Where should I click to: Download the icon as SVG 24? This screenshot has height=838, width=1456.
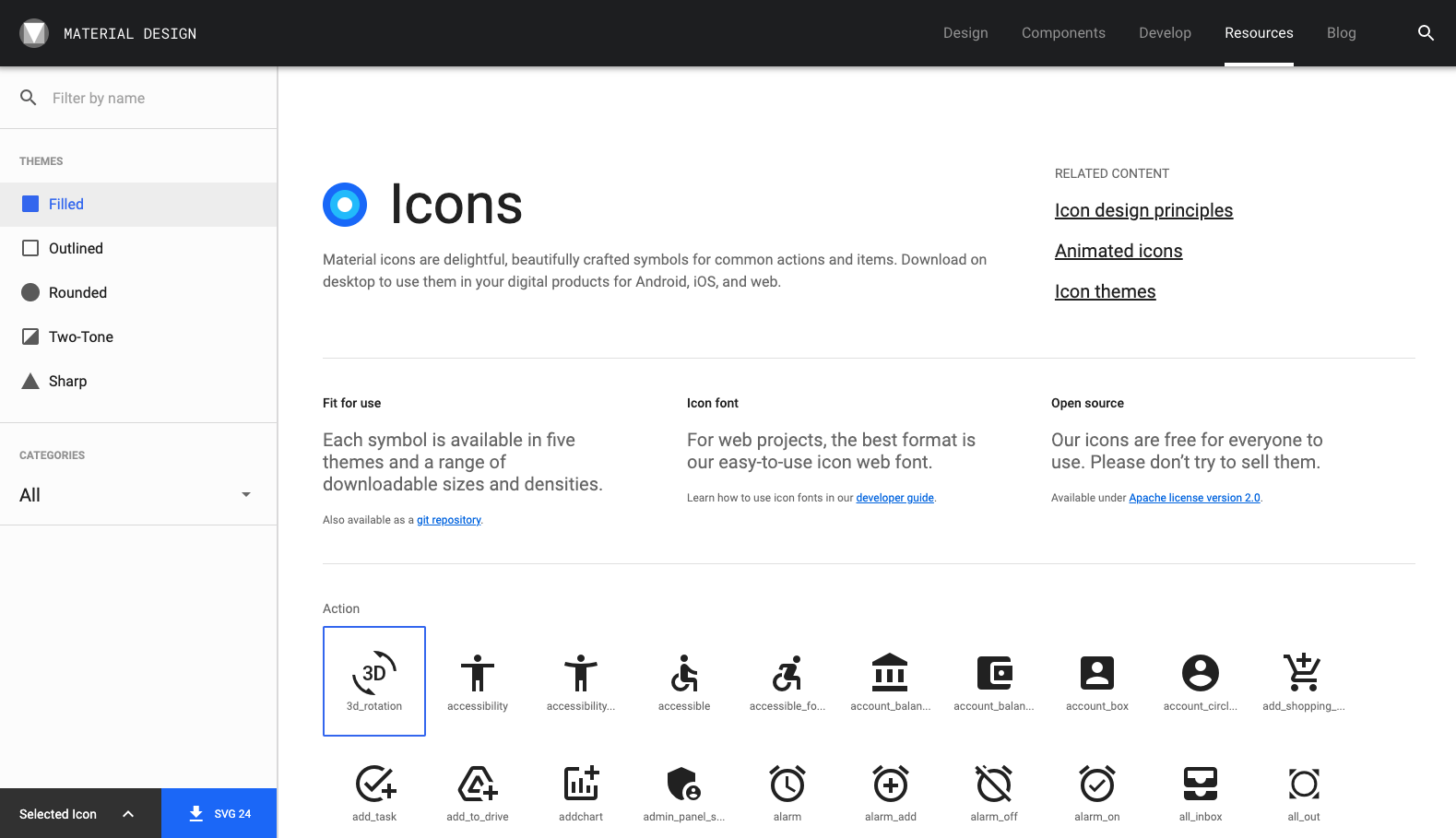[x=219, y=813]
